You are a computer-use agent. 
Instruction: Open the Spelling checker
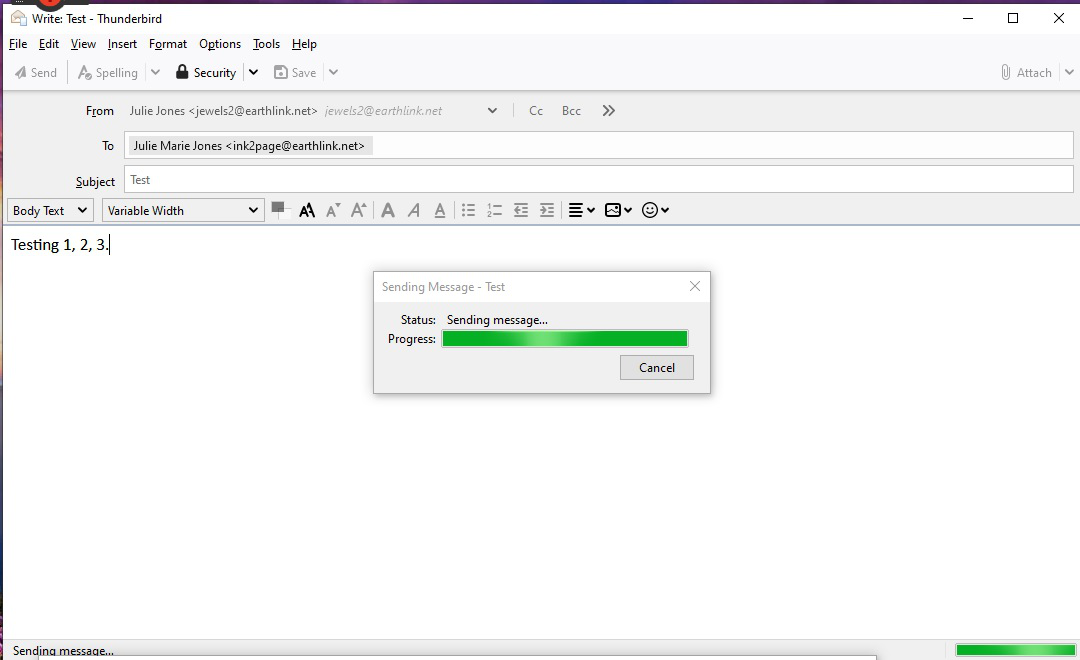(107, 72)
